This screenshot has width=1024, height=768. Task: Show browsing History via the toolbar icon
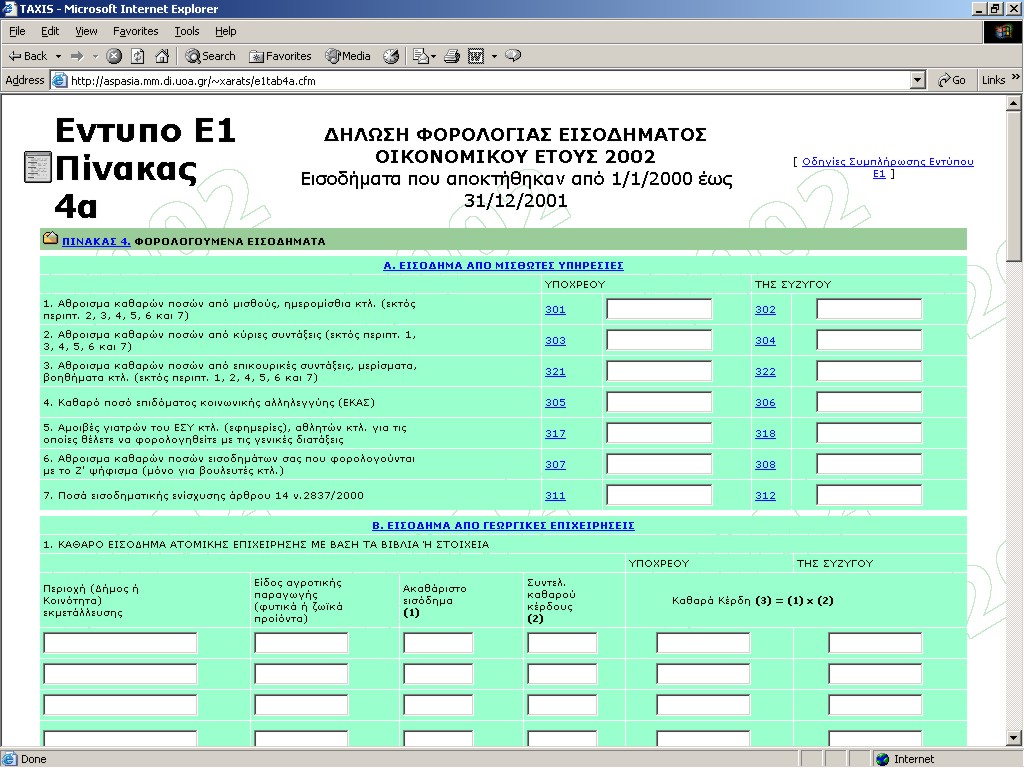click(x=391, y=56)
